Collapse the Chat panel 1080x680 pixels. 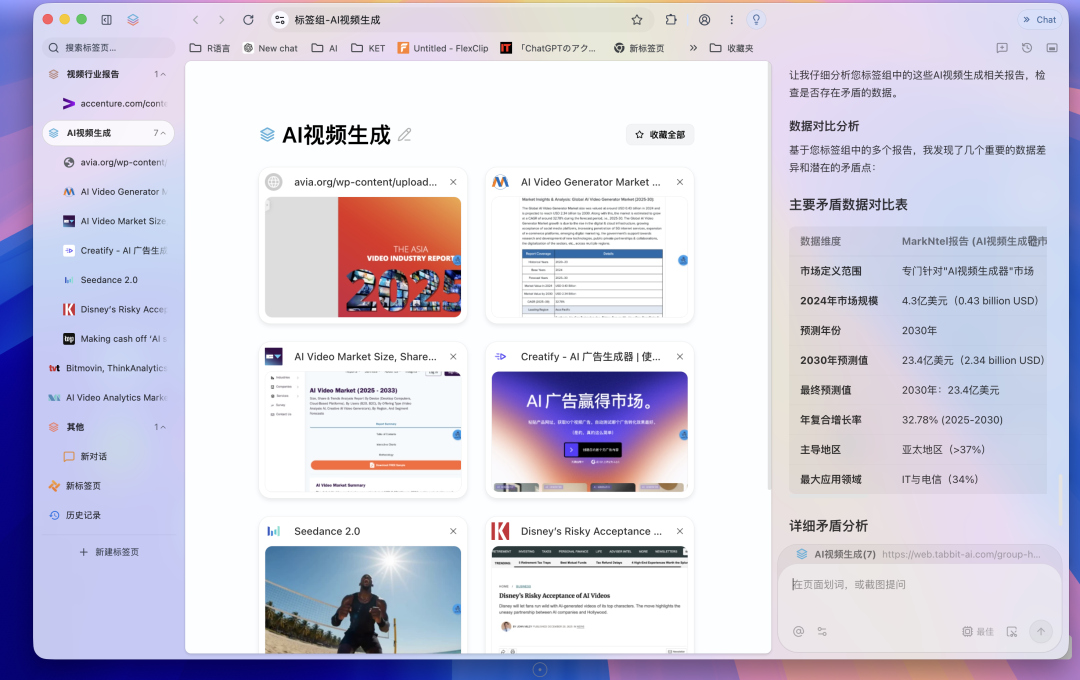[x=1039, y=19]
